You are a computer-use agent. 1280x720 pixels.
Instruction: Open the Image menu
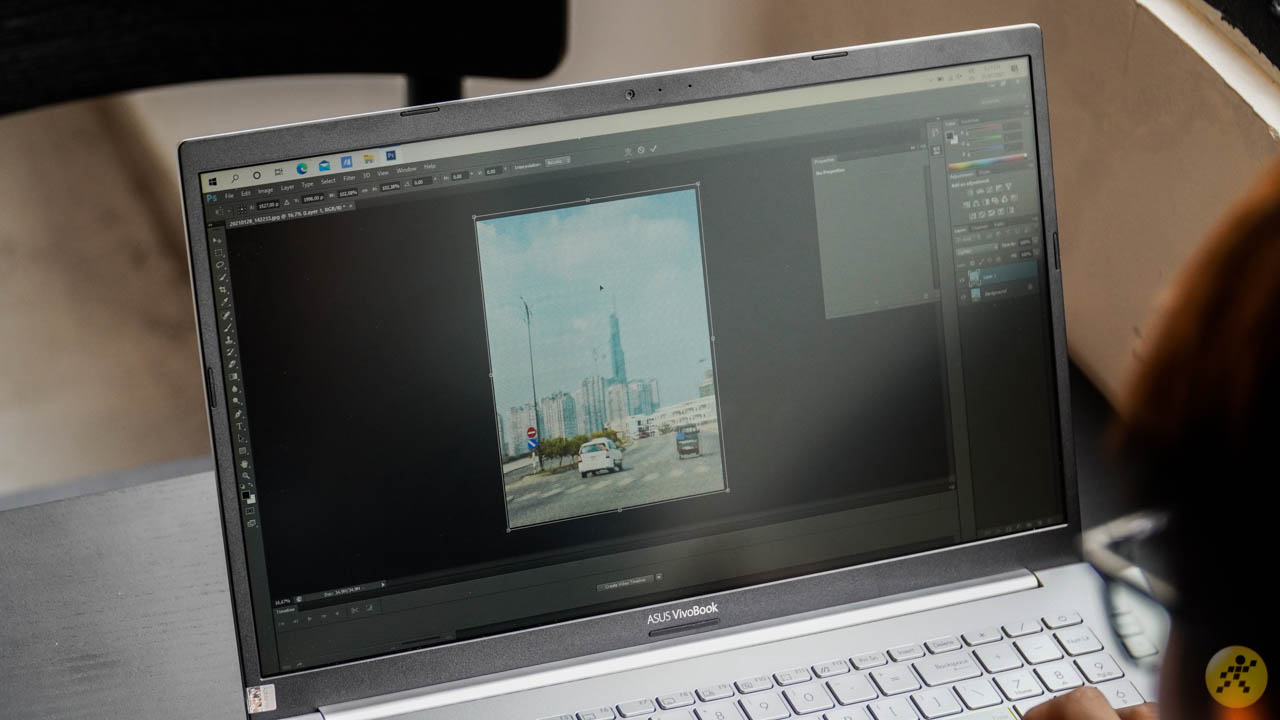[265, 190]
